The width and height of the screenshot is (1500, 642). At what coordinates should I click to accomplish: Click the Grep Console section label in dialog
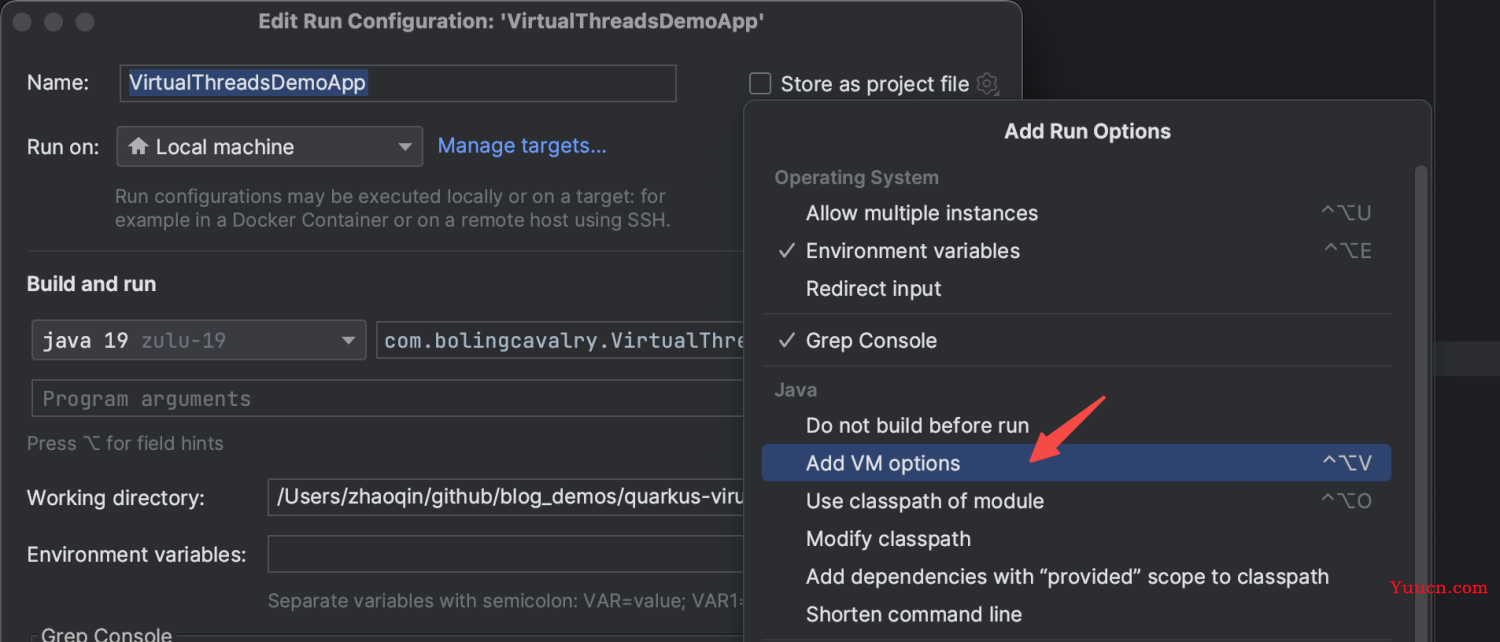[106, 634]
